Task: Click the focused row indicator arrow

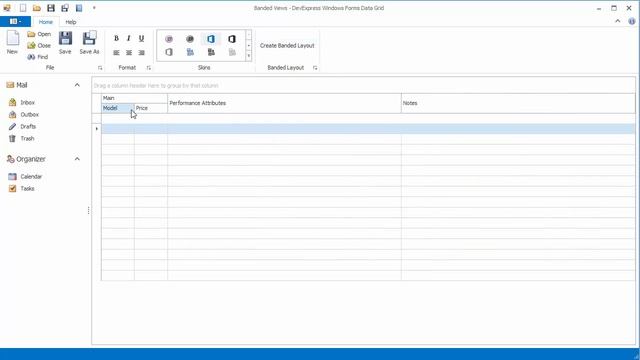Action: (x=97, y=129)
